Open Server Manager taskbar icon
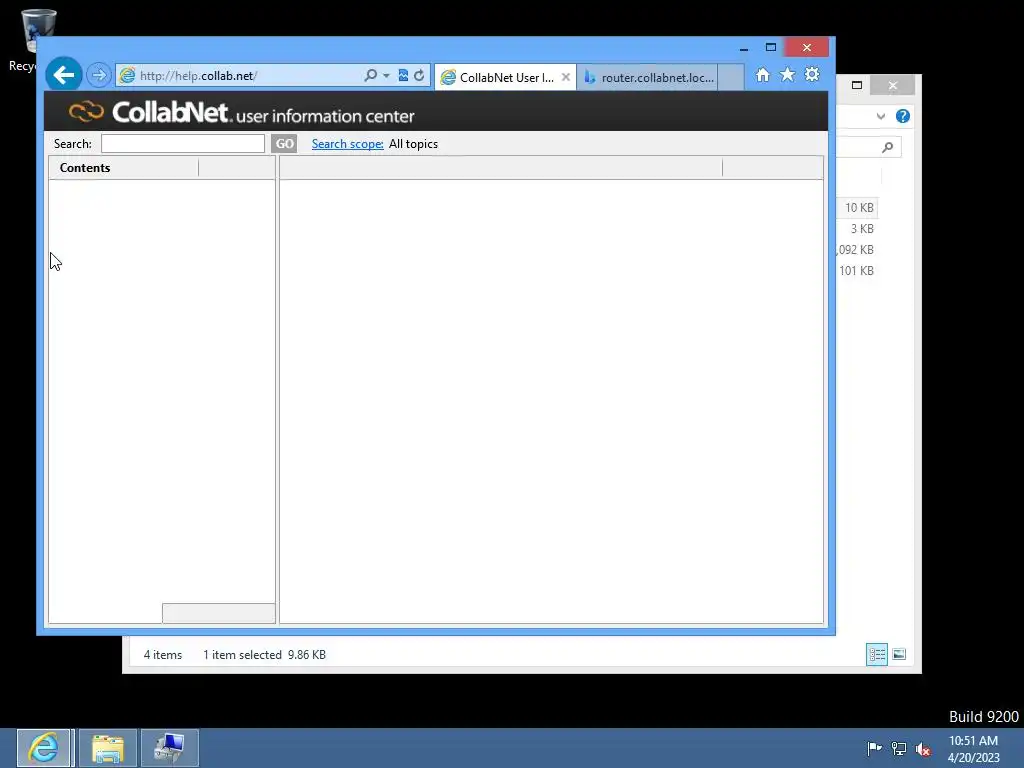Viewport: 1024px width, 768px height. coord(170,748)
